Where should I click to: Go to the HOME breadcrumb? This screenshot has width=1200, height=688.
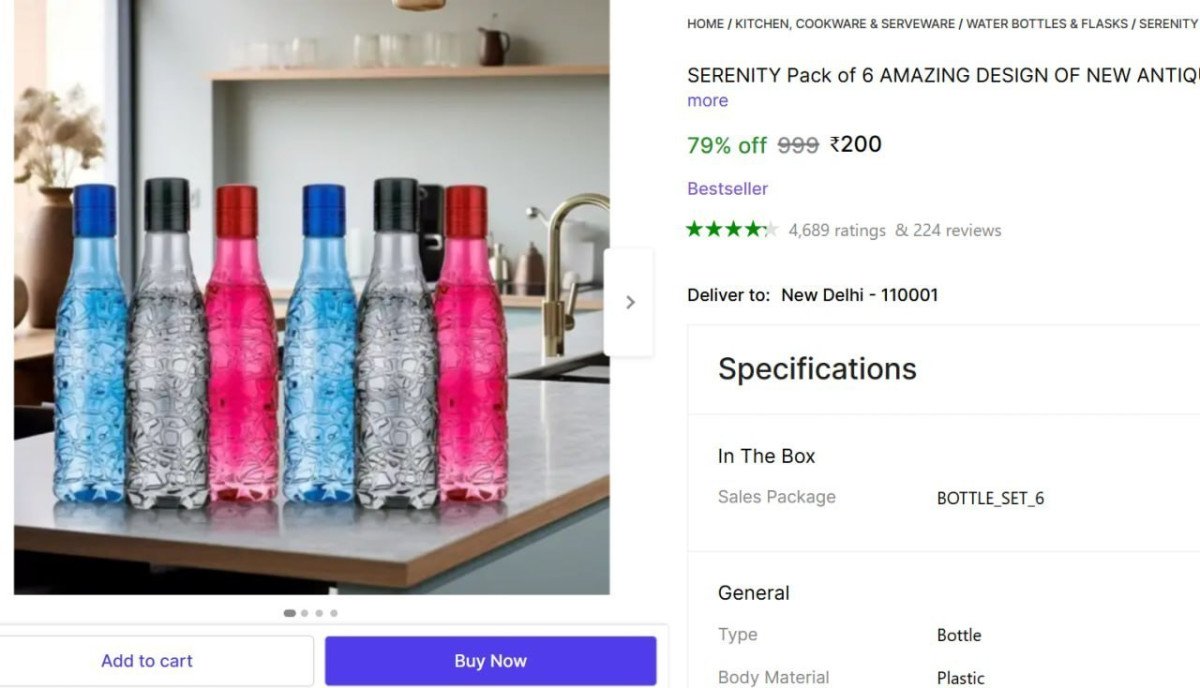point(705,24)
